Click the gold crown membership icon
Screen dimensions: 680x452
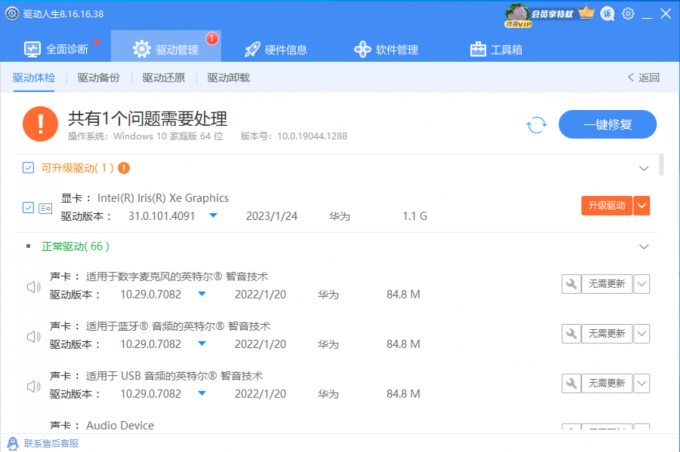pos(586,13)
